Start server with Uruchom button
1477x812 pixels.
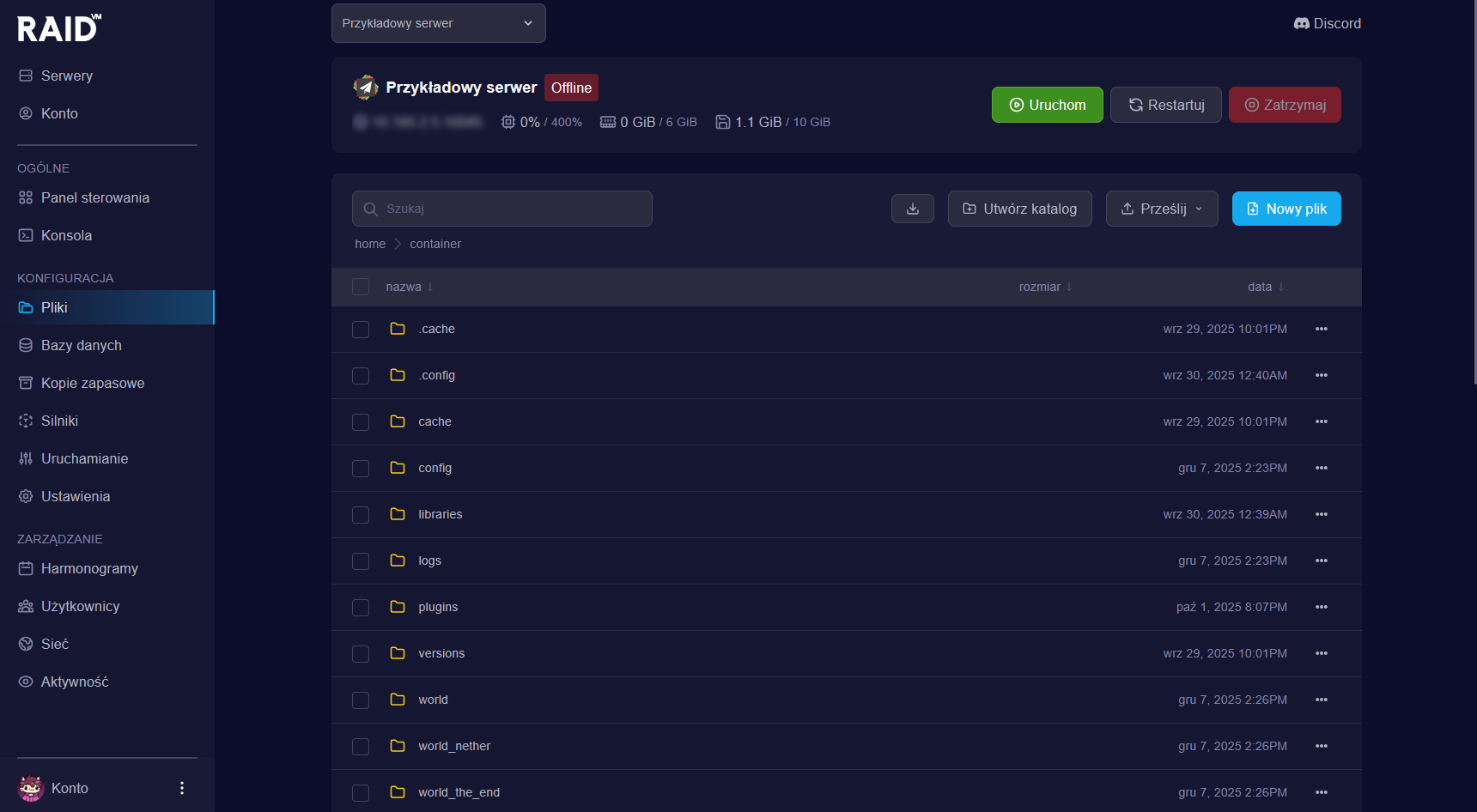[1047, 105]
